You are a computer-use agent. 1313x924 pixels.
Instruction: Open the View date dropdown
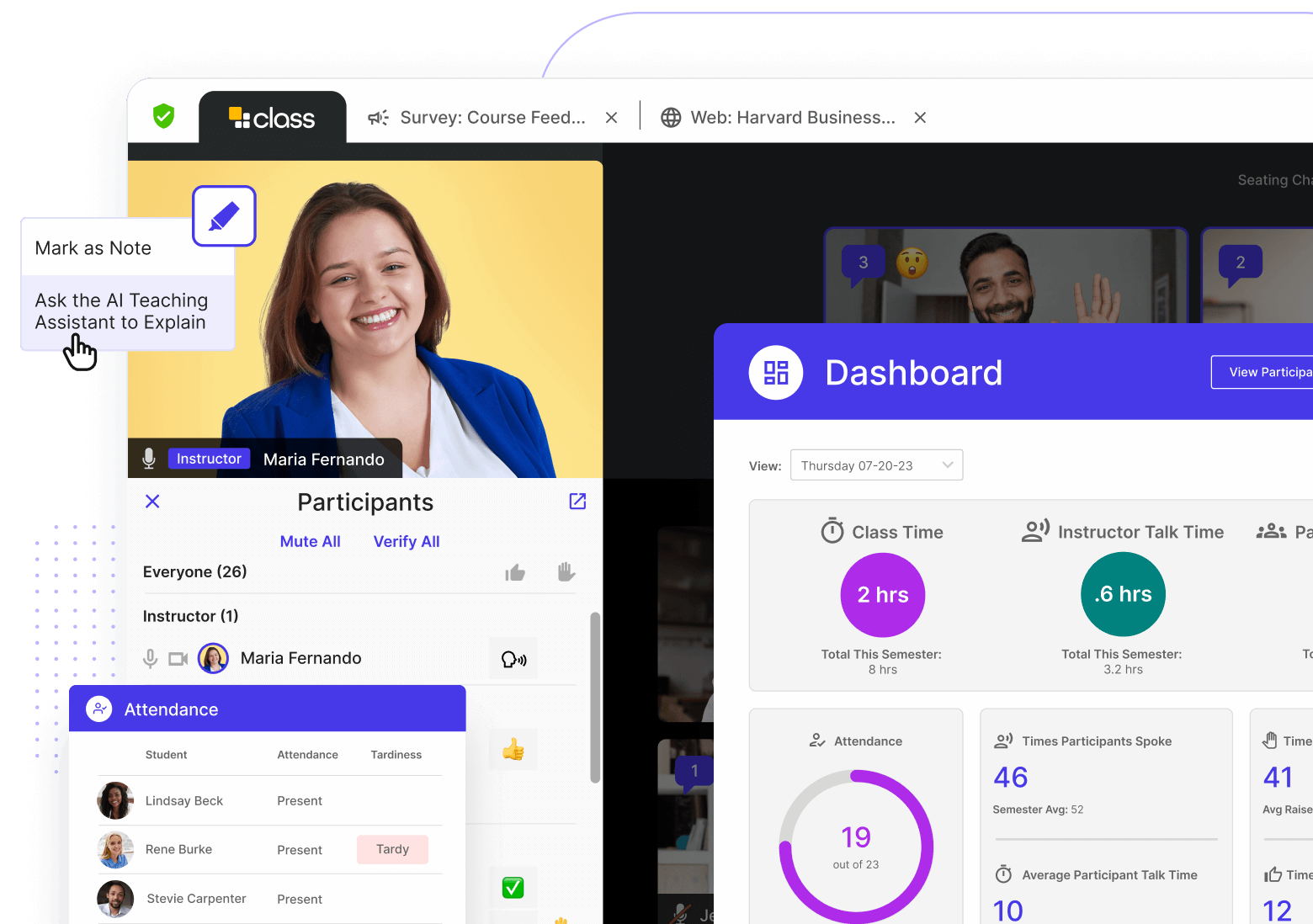(x=875, y=465)
